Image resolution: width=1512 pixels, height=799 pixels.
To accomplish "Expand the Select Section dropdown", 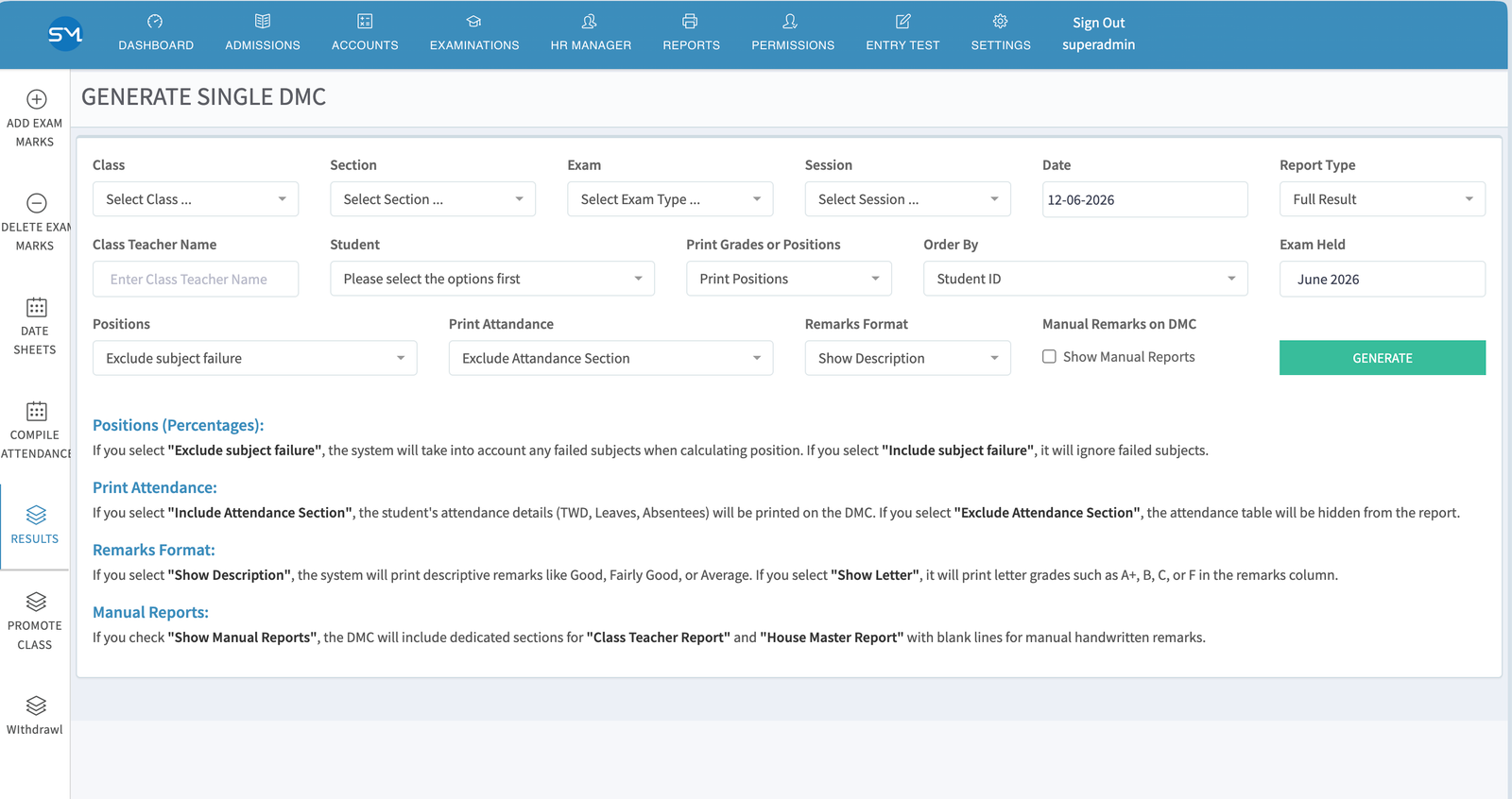I will (433, 199).
